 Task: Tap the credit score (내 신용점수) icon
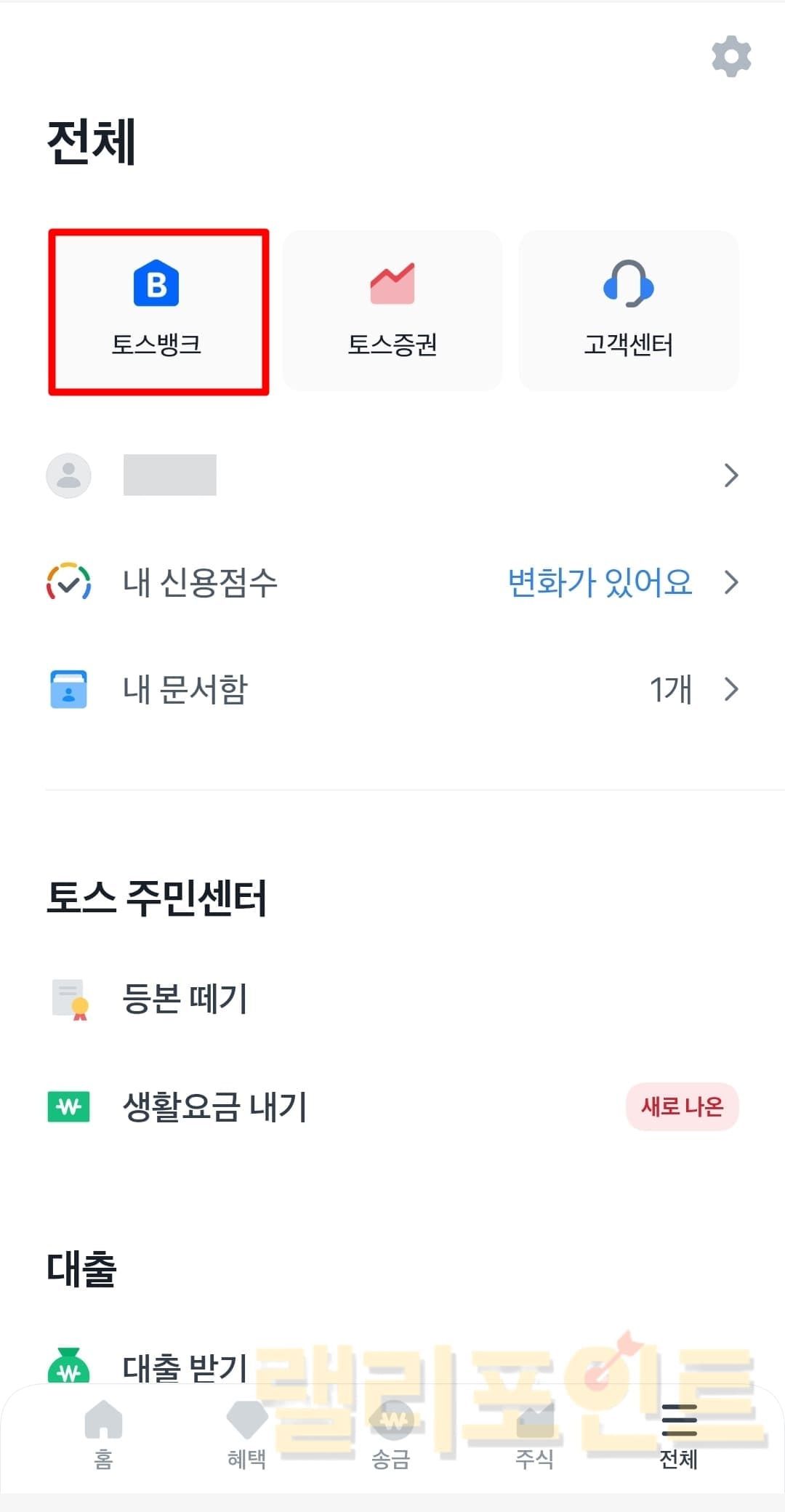pyautogui.click(x=69, y=582)
